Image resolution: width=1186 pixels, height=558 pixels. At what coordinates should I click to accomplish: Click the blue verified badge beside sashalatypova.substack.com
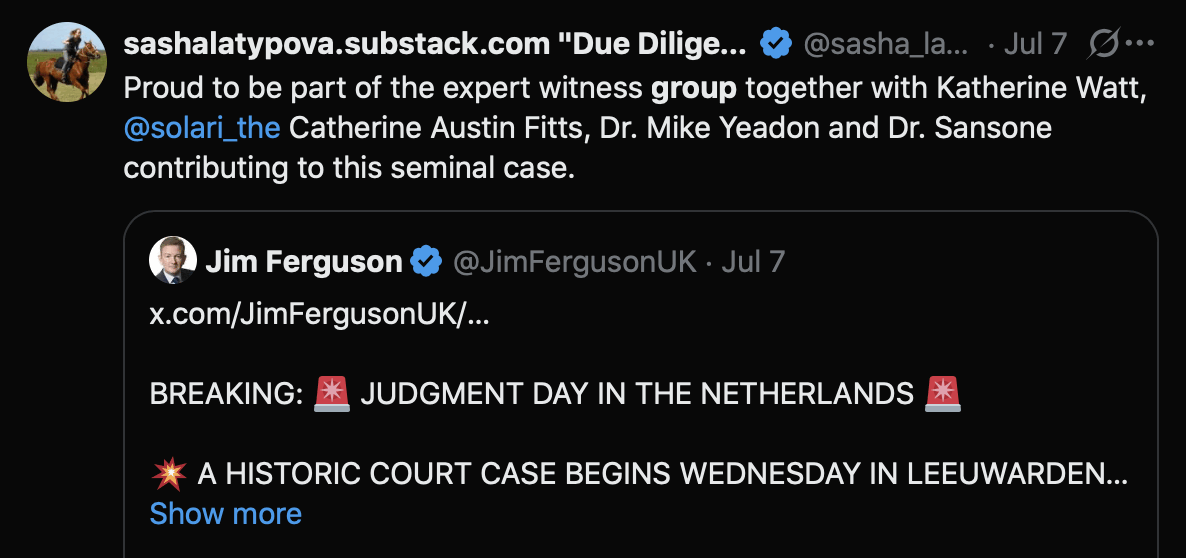[x=775, y=45]
